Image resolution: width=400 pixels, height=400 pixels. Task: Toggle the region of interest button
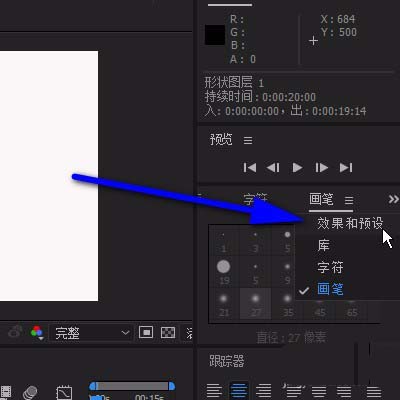(x=146, y=332)
